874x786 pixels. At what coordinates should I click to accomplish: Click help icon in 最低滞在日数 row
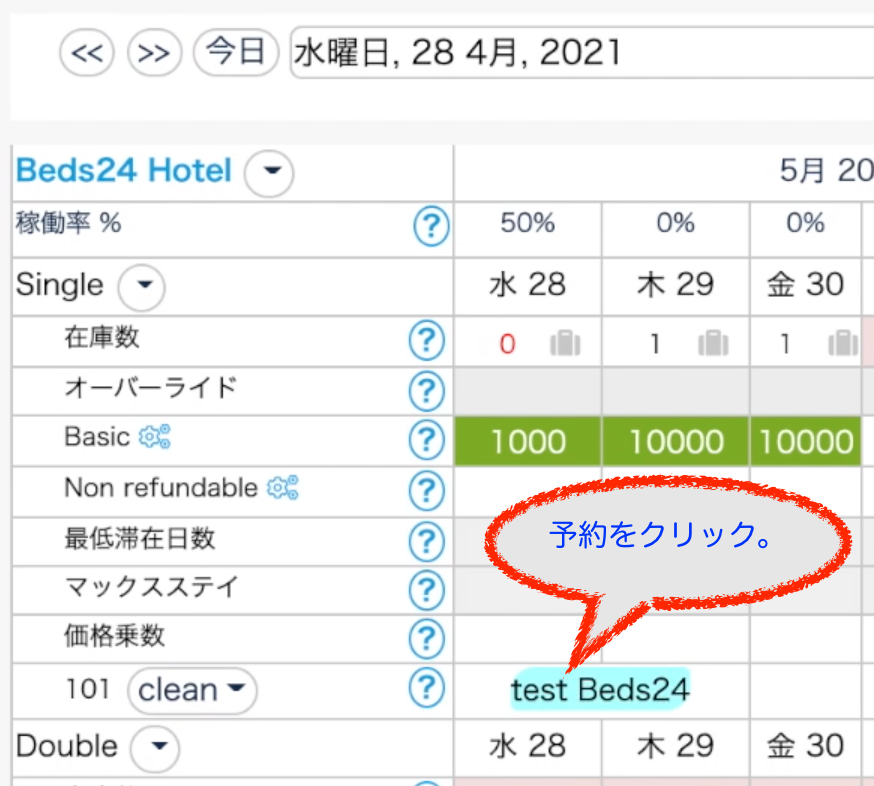coord(426,541)
